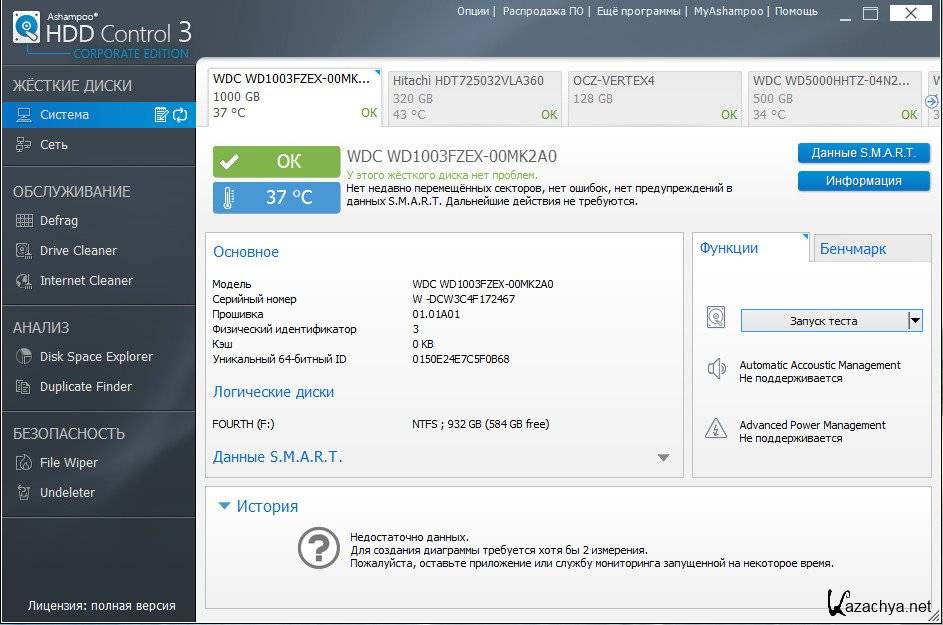Launch Drive Cleaner from the sidebar
The image size is (943, 625).
[77, 251]
